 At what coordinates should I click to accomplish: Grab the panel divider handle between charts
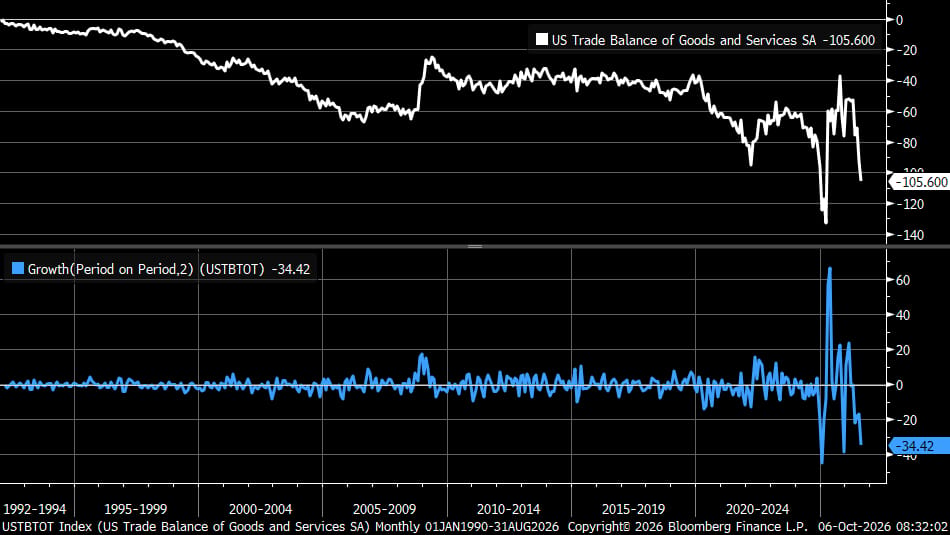pos(475,247)
